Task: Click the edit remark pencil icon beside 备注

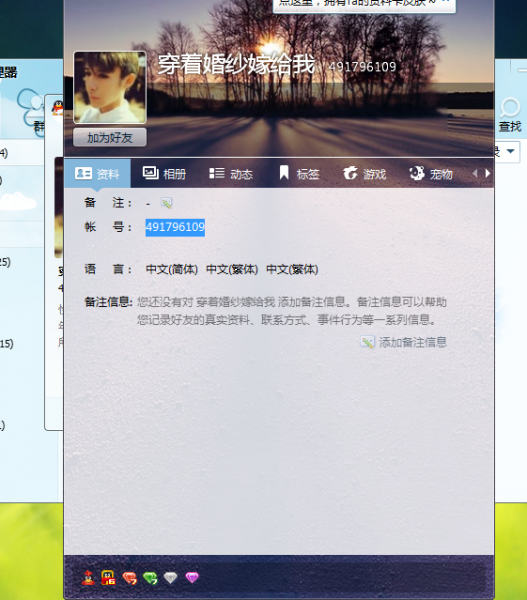Action: click(166, 203)
